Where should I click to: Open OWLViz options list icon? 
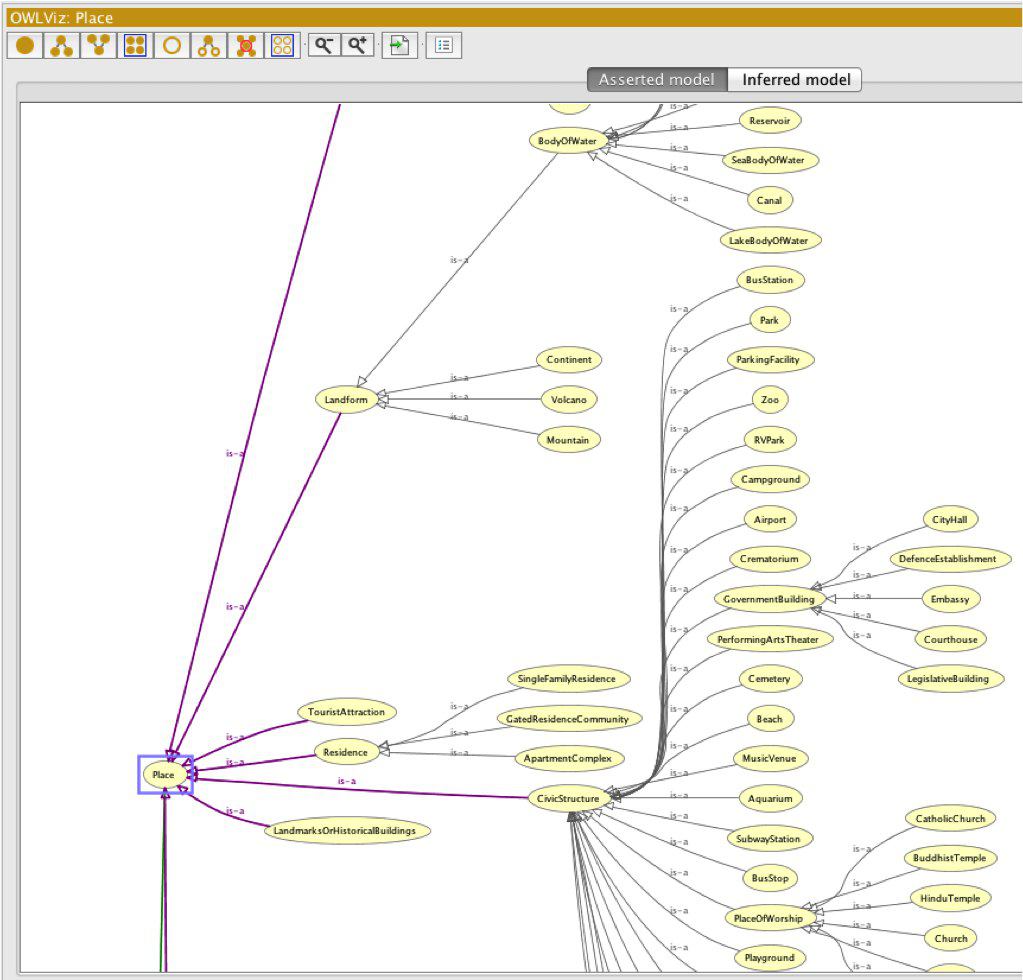pyautogui.click(x=444, y=45)
